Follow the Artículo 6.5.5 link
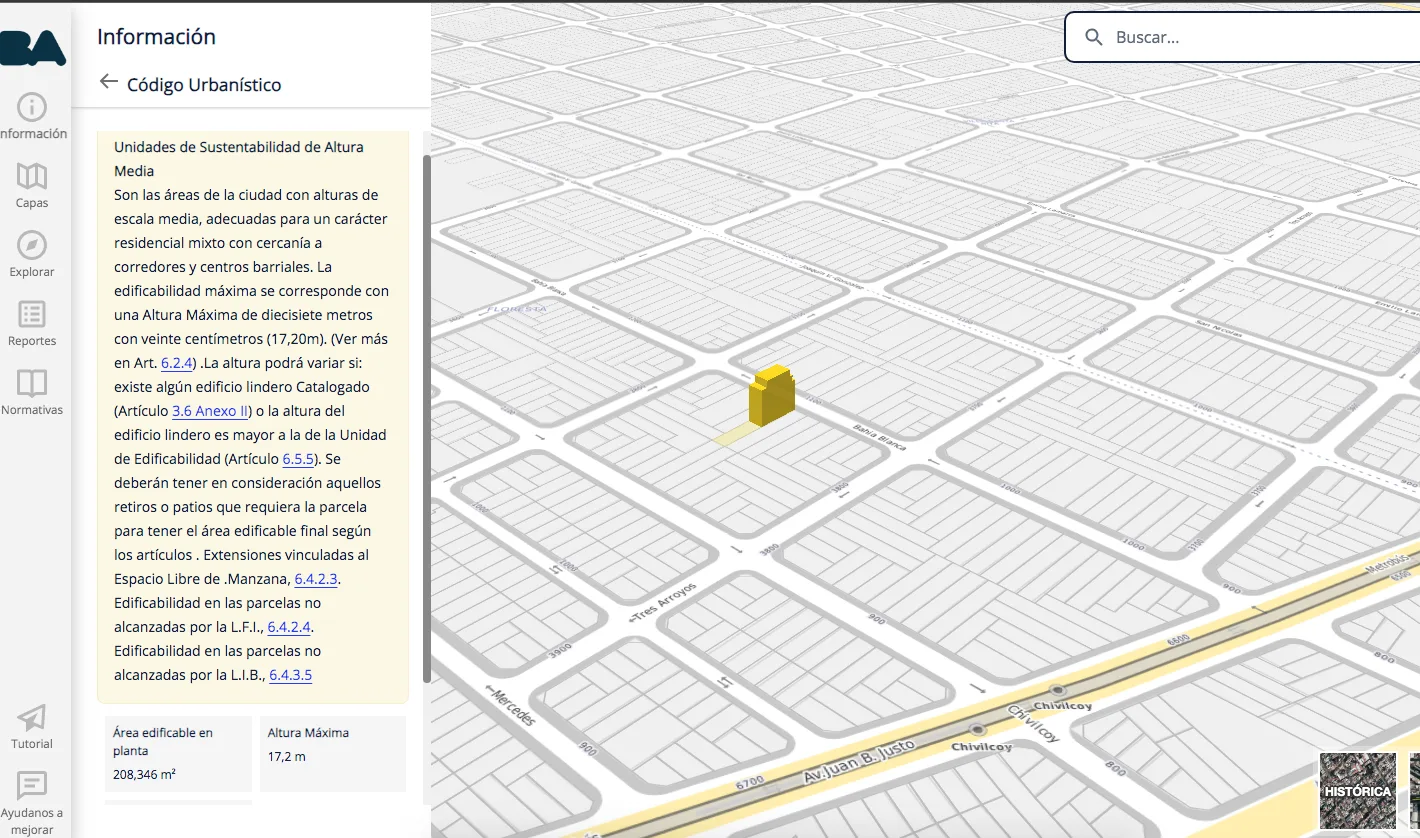 [299, 459]
